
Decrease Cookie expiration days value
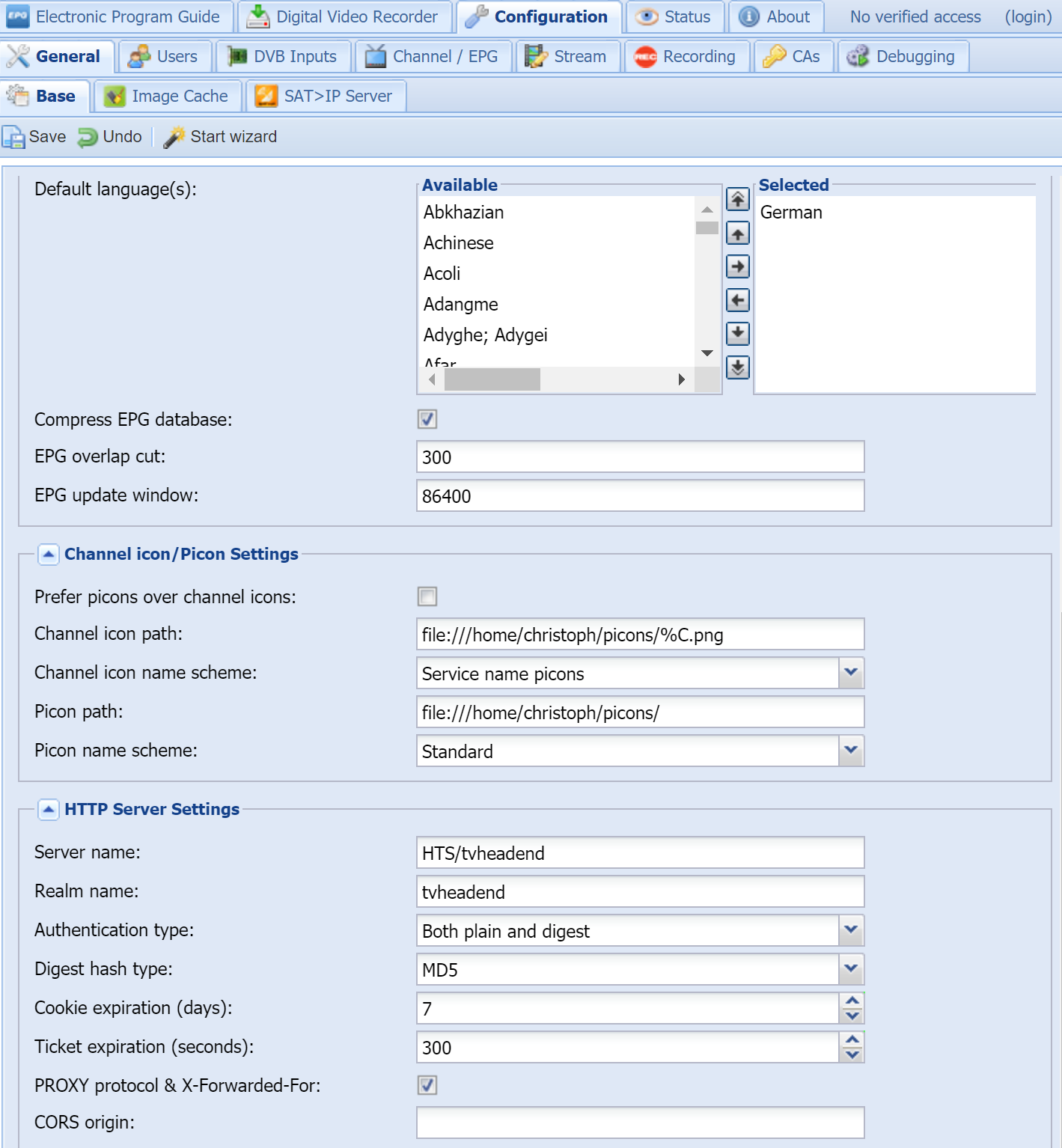tap(852, 1016)
